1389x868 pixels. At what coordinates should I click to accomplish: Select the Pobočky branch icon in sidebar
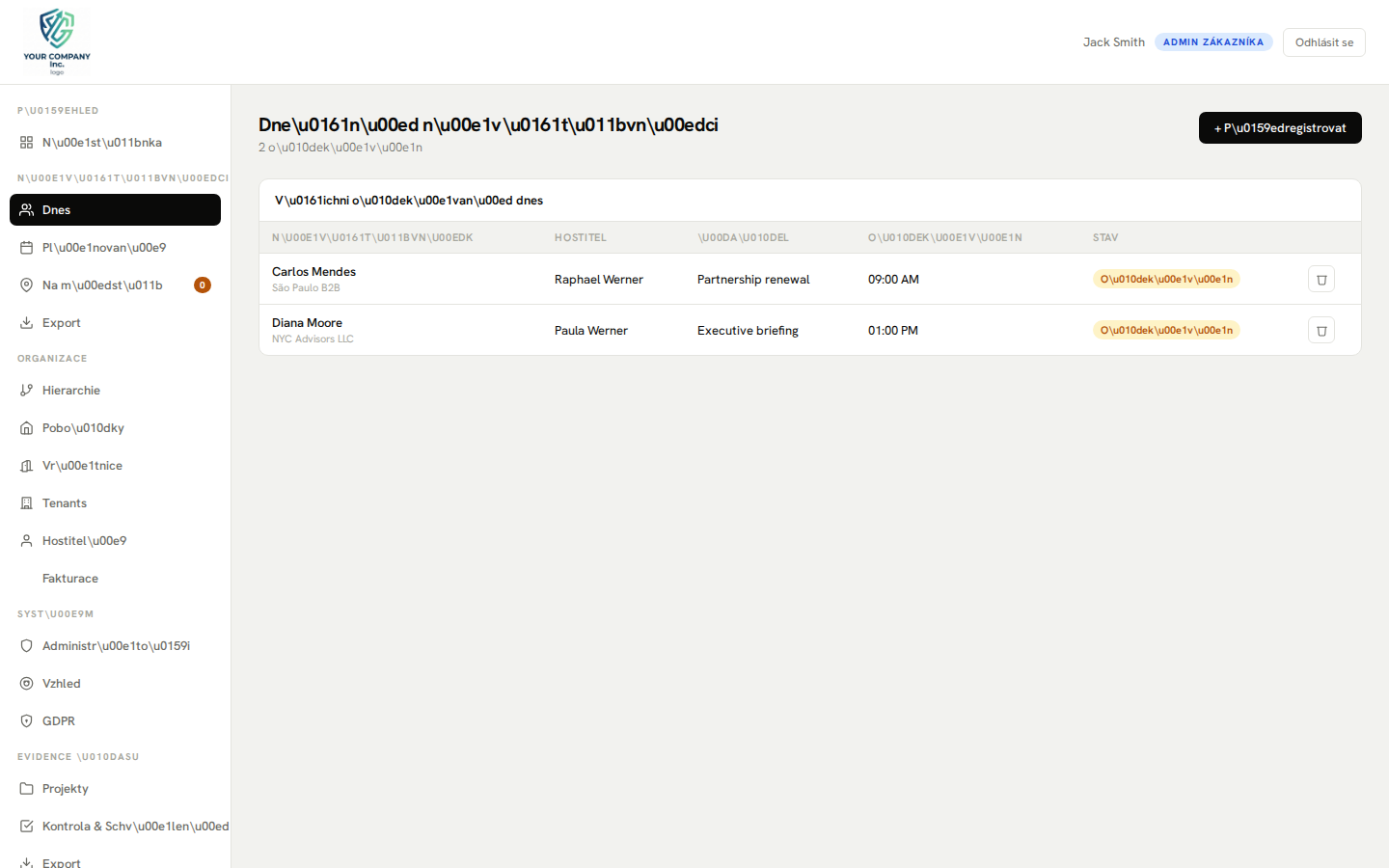tap(26, 427)
